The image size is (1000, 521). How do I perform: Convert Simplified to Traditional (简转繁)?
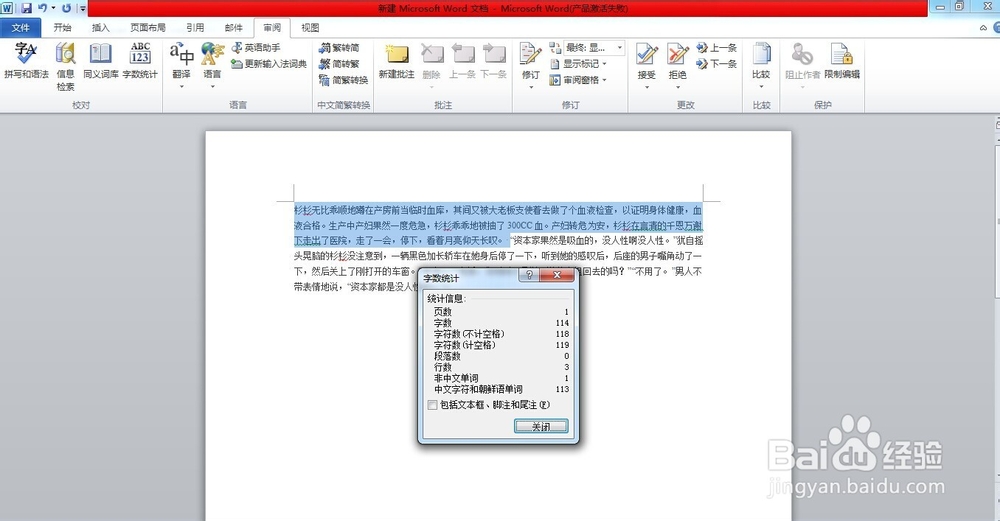pyautogui.click(x=340, y=64)
